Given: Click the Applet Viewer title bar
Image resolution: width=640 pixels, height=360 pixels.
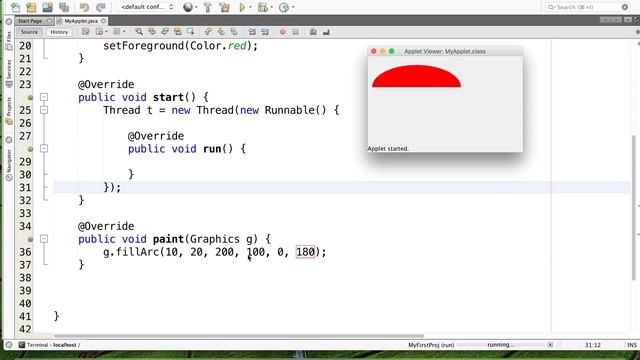Looking at the screenshot, I should (x=445, y=51).
